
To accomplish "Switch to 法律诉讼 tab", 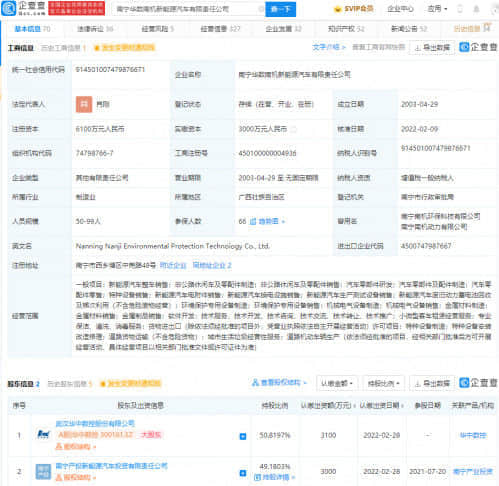I will click(95, 29).
